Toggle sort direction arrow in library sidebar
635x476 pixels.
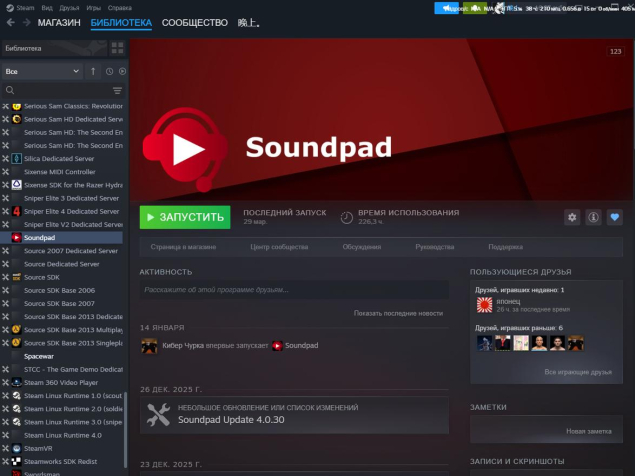93,72
